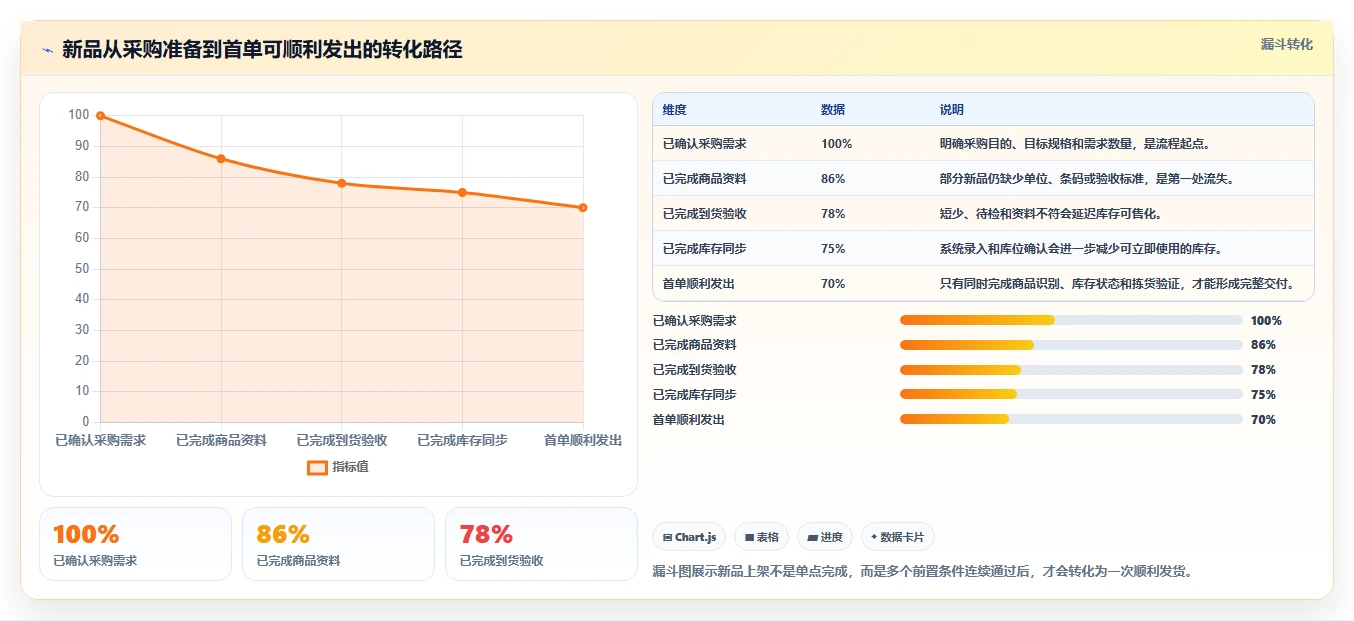1354x621 pixels.
Task: Click the 说明 column header
Action: 952,110
